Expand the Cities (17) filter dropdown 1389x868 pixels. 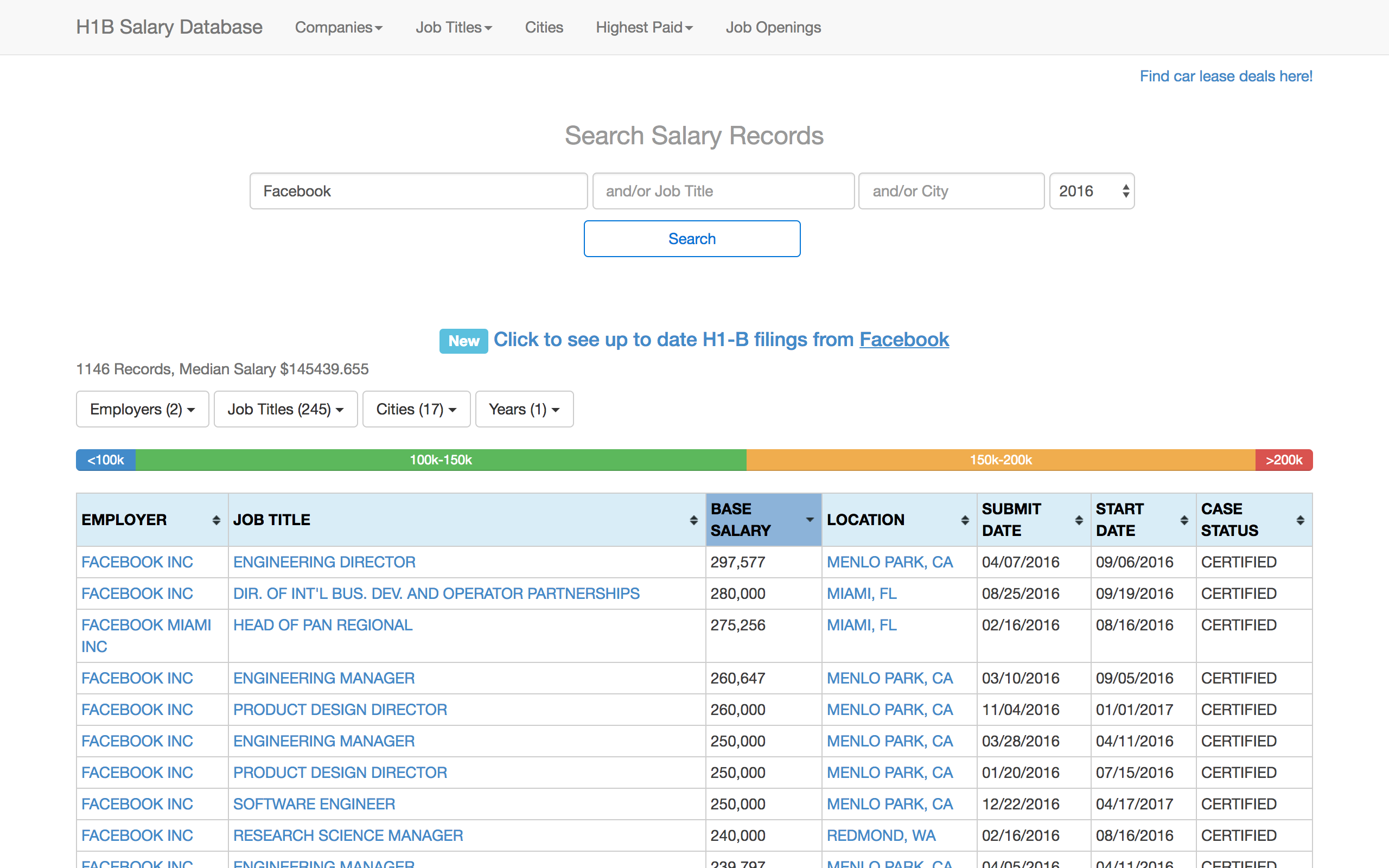click(x=416, y=409)
